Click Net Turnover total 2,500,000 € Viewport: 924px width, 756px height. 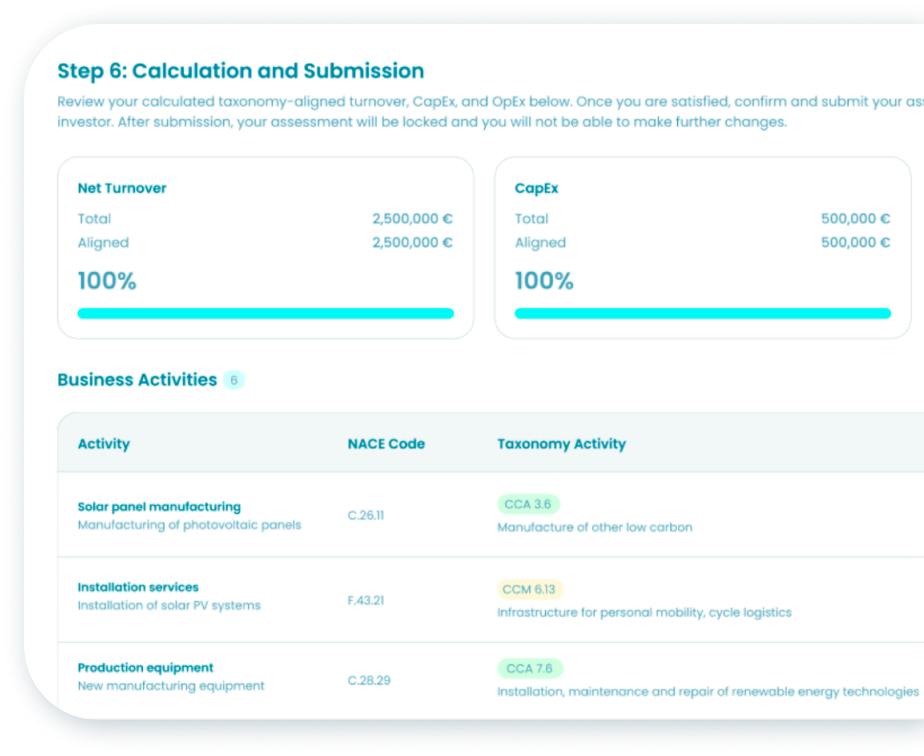click(x=412, y=219)
